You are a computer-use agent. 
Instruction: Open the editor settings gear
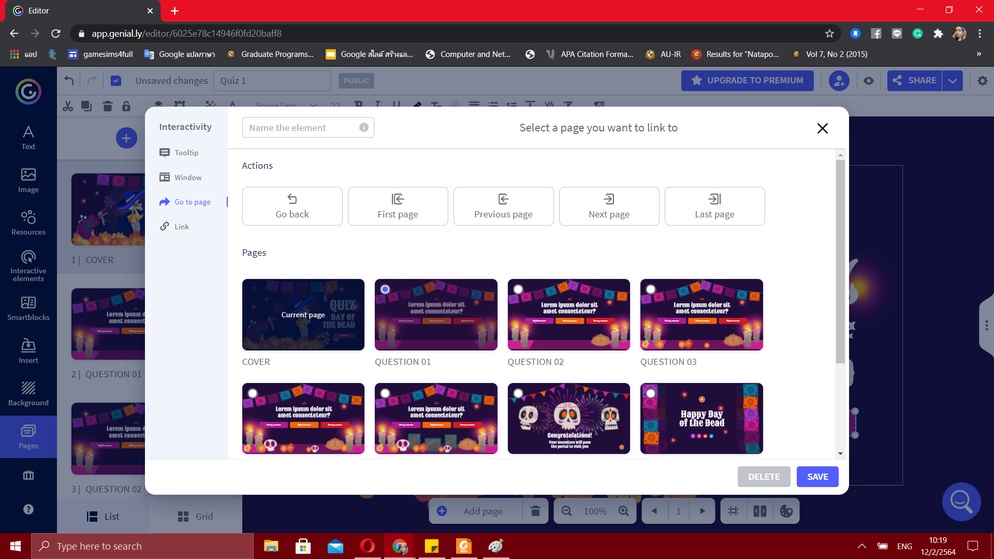tap(982, 80)
